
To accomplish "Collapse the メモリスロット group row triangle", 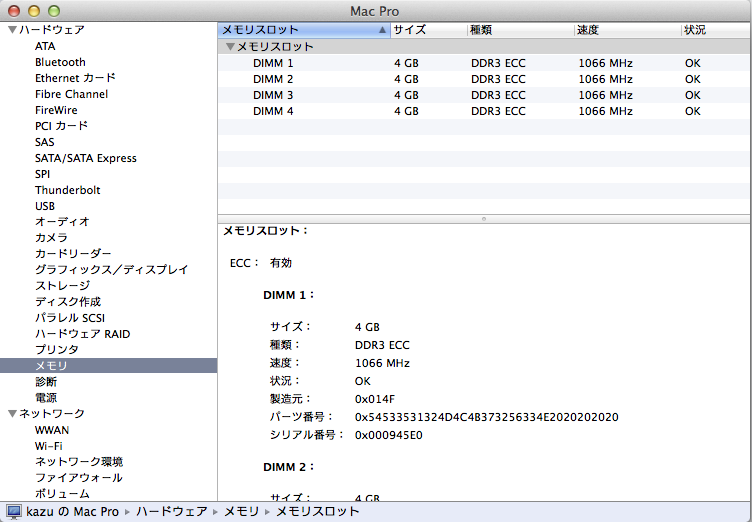I will (x=230, y=47).
